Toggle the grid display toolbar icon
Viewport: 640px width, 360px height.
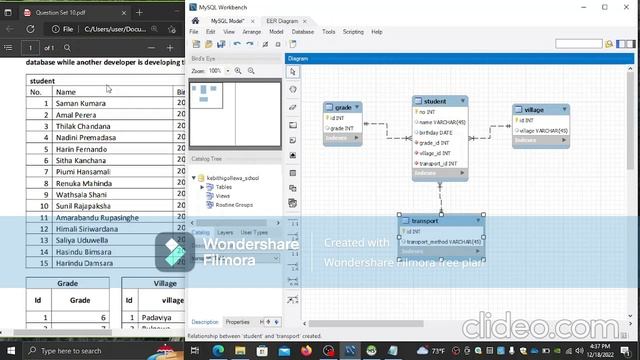[x=265, y=44]
